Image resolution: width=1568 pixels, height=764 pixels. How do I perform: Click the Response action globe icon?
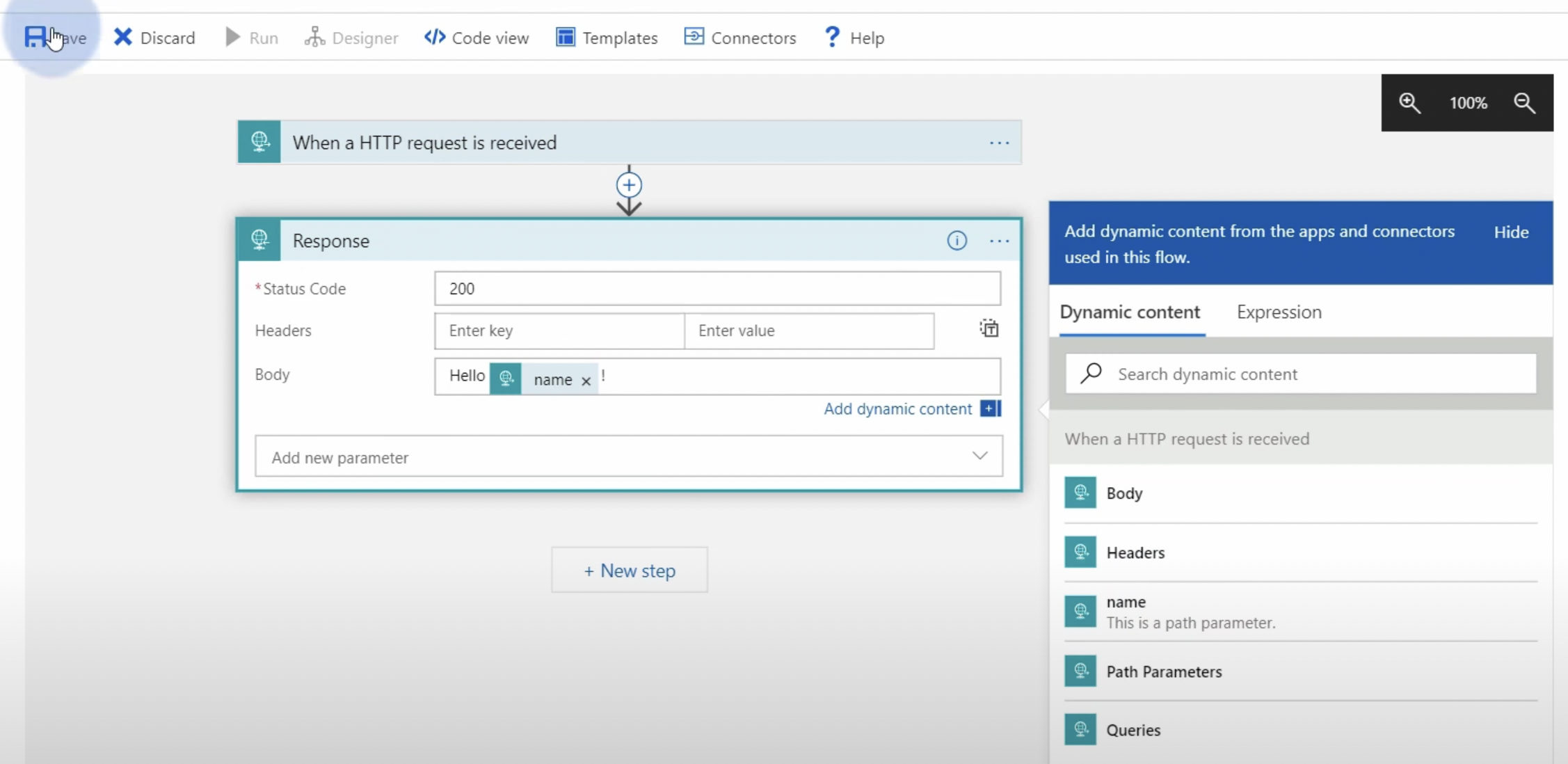[260, 240]
